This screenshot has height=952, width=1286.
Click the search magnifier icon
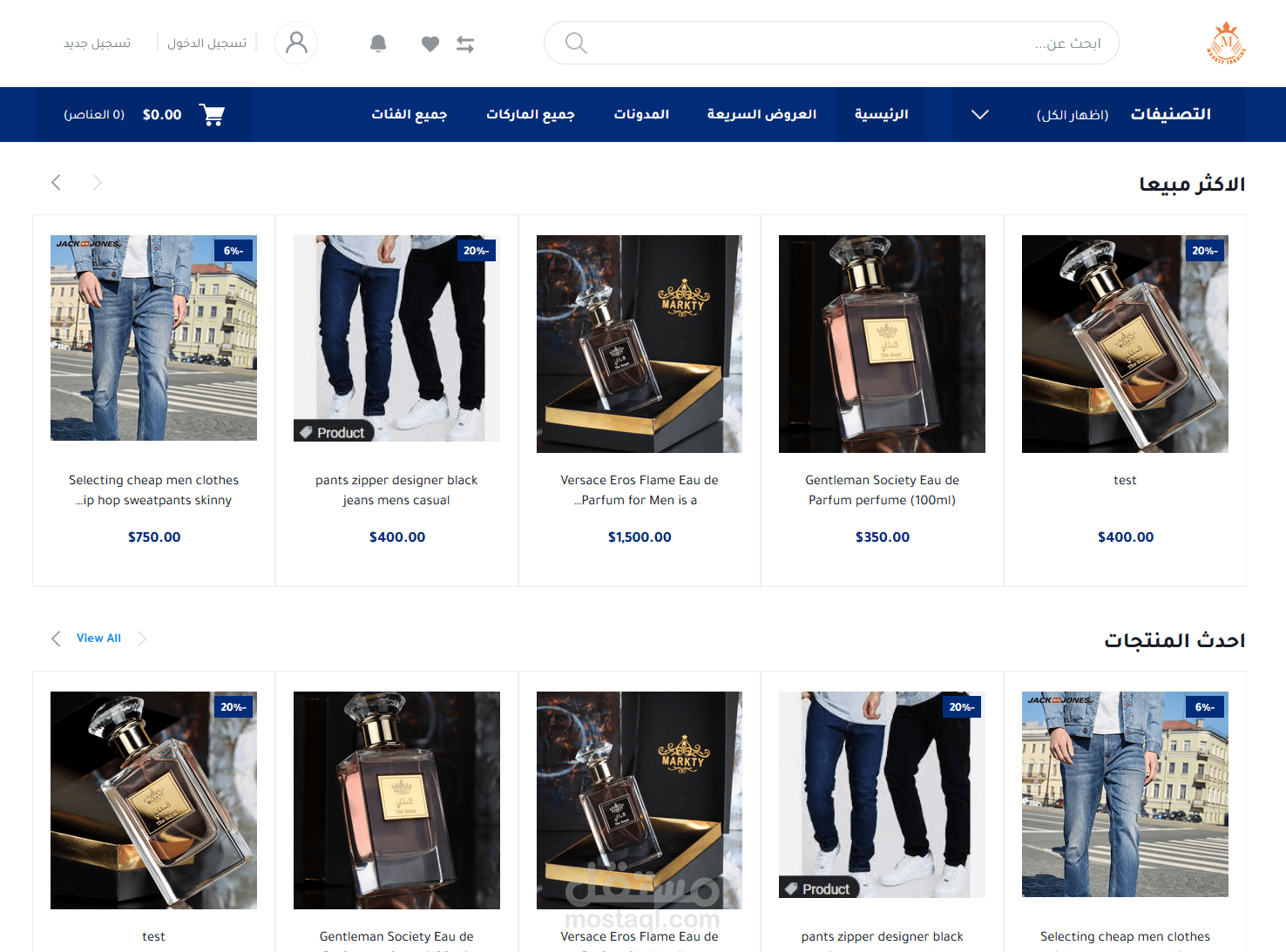click(x=576, y=43)
